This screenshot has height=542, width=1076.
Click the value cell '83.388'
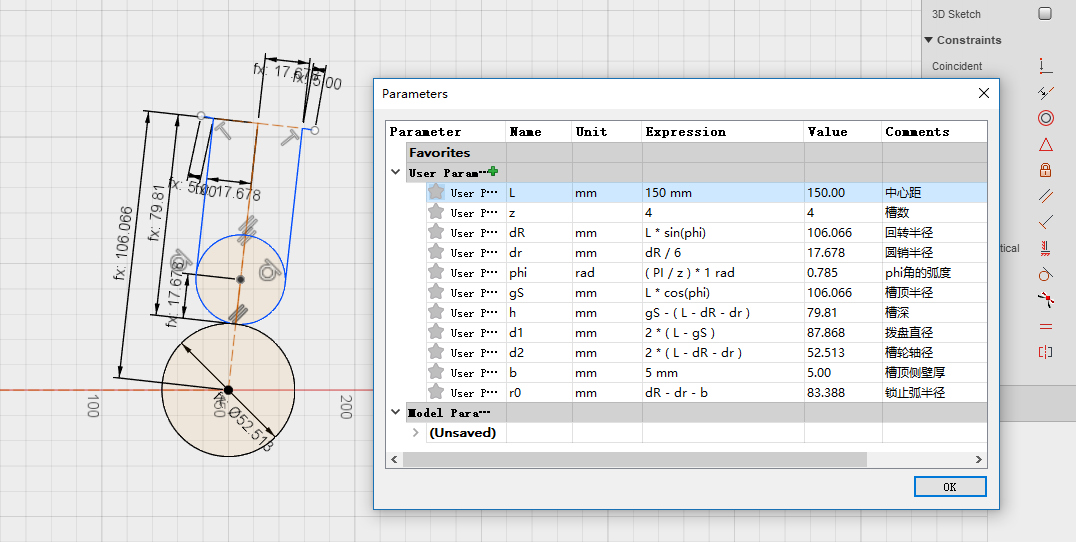pos(842,392)
